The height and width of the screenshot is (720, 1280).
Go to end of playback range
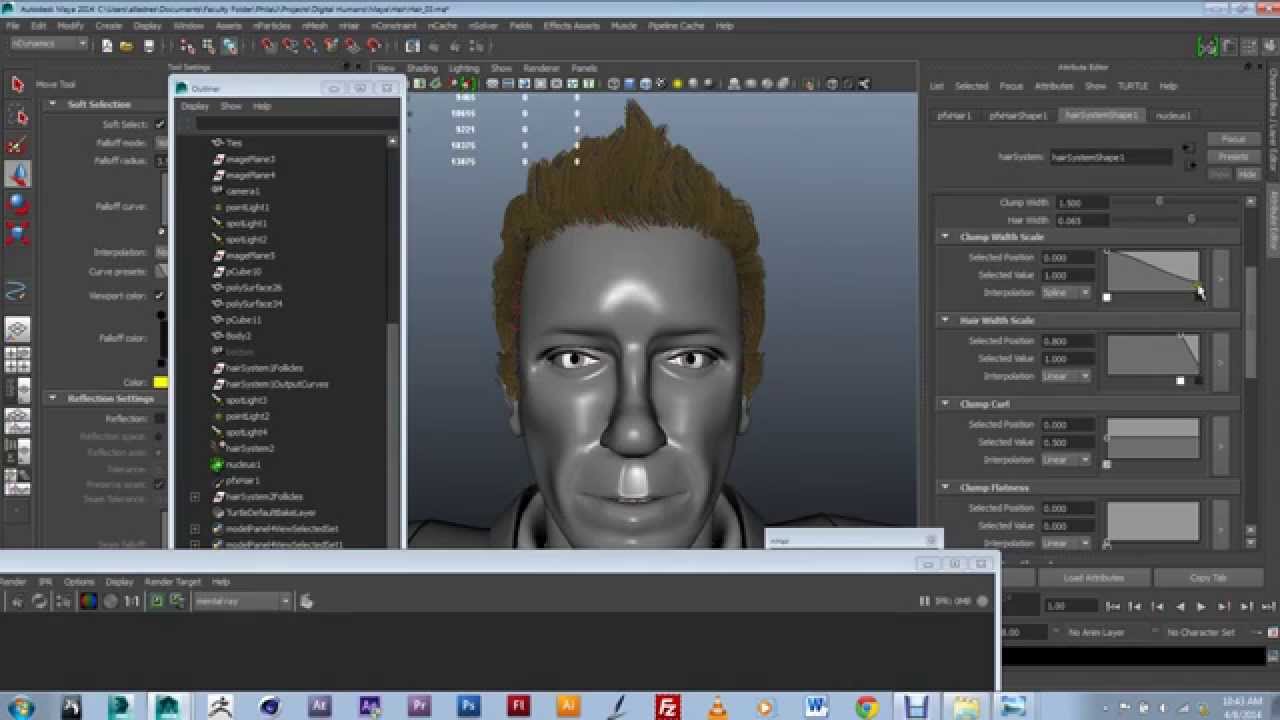point(1267,606)
